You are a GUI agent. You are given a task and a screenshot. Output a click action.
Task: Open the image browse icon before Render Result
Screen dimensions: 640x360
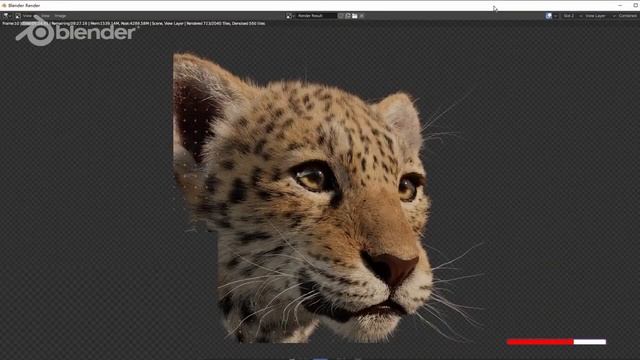point(290,16)
